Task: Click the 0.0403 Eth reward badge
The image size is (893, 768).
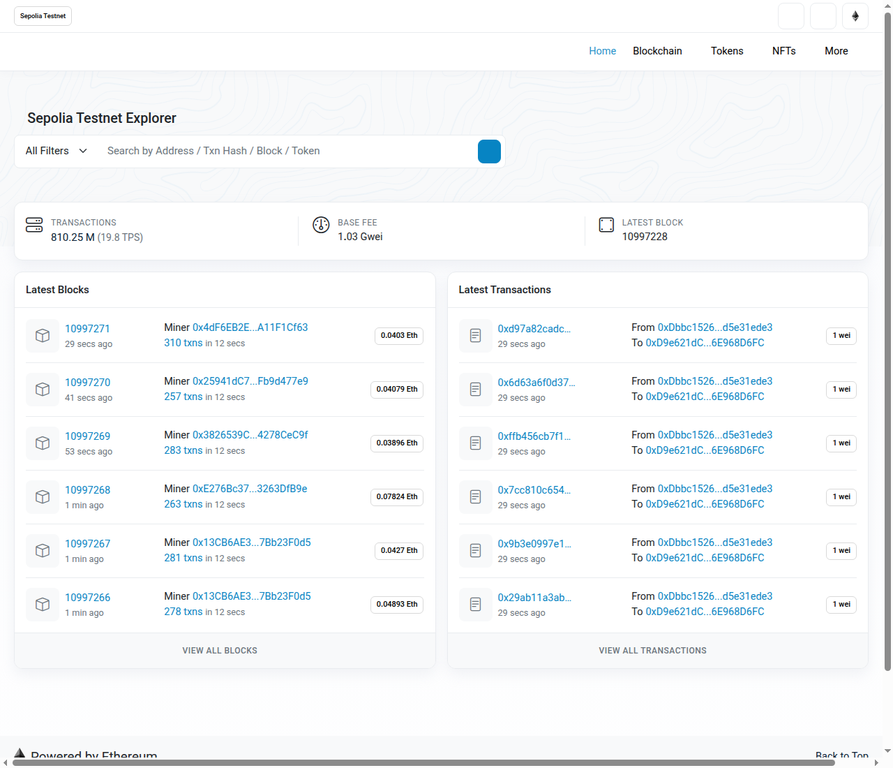Action: 399,335
